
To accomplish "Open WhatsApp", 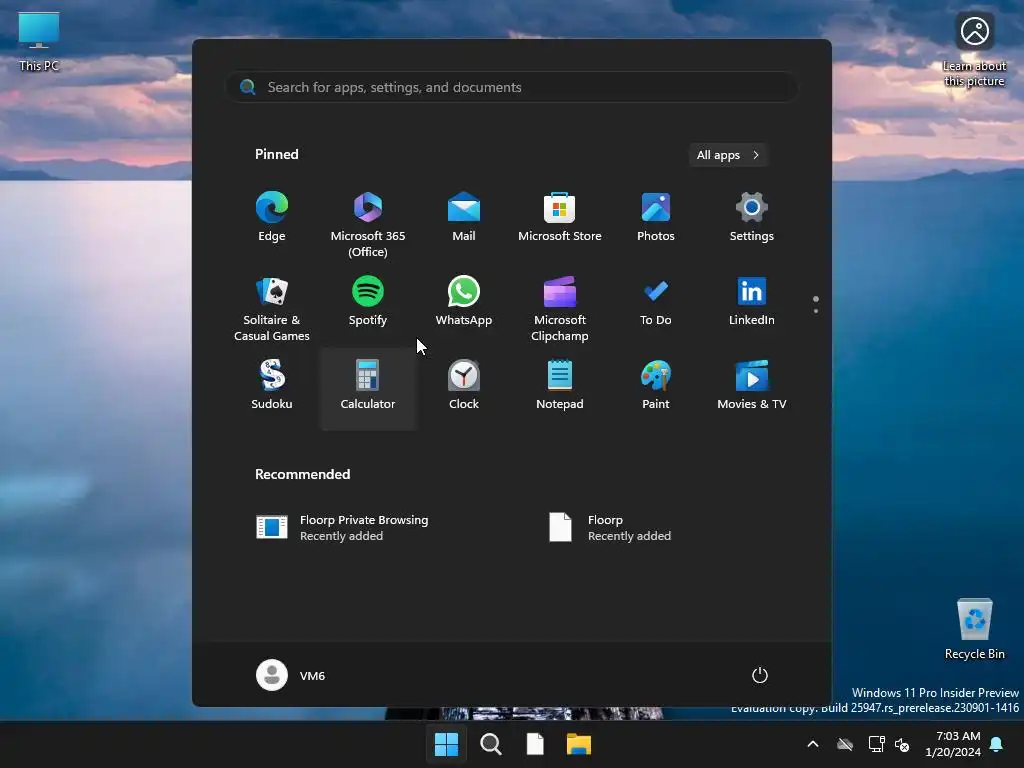I will (x=464, y=302).
